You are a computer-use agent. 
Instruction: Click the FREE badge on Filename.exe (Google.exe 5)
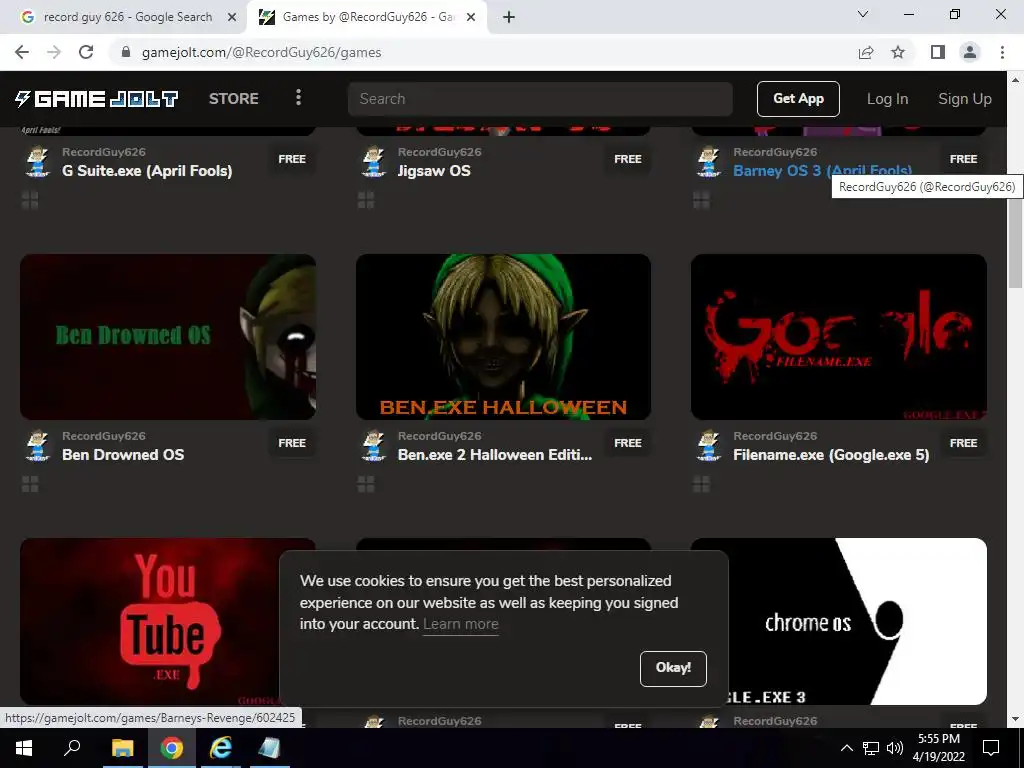click(x=963, y=443)
